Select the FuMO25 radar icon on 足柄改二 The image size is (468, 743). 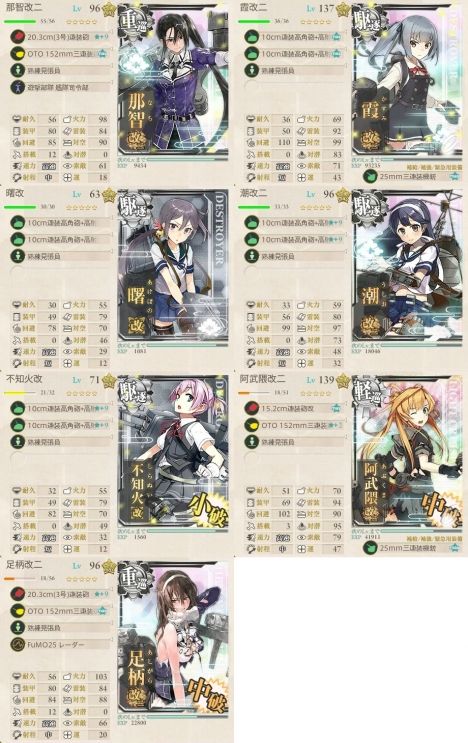coord(18,644)
